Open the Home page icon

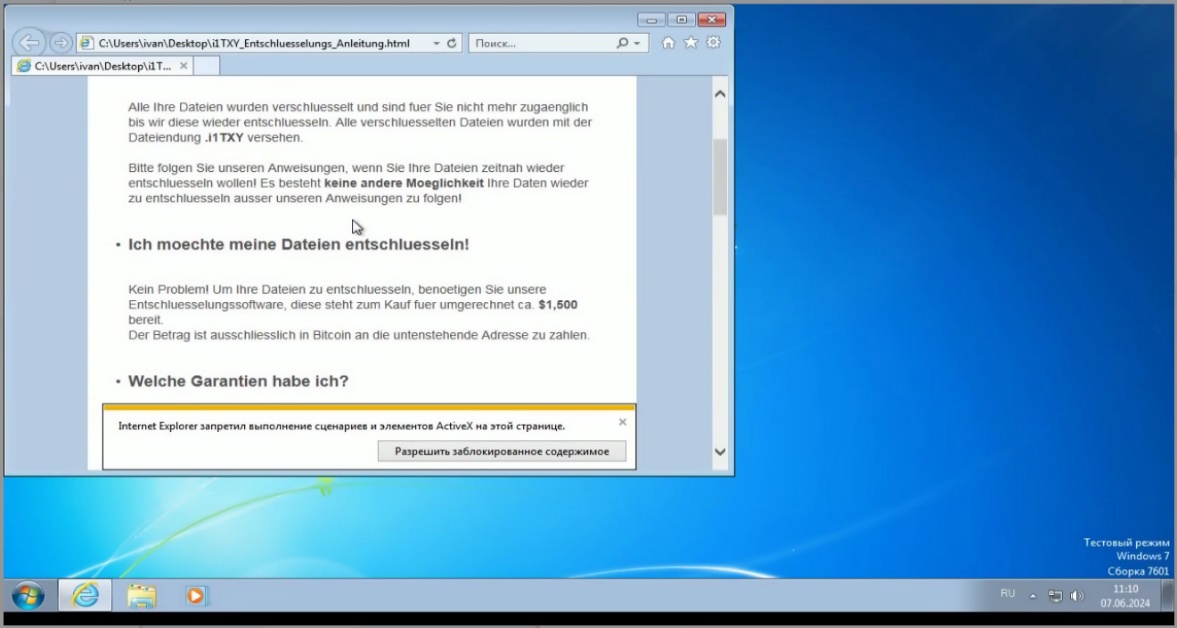(x=668, y=43)
